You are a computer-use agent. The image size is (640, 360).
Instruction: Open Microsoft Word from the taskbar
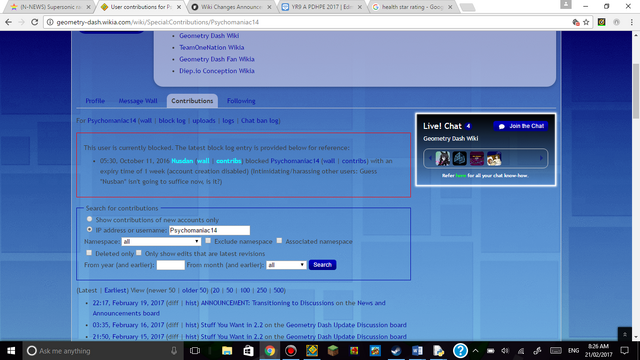[417, 351]
